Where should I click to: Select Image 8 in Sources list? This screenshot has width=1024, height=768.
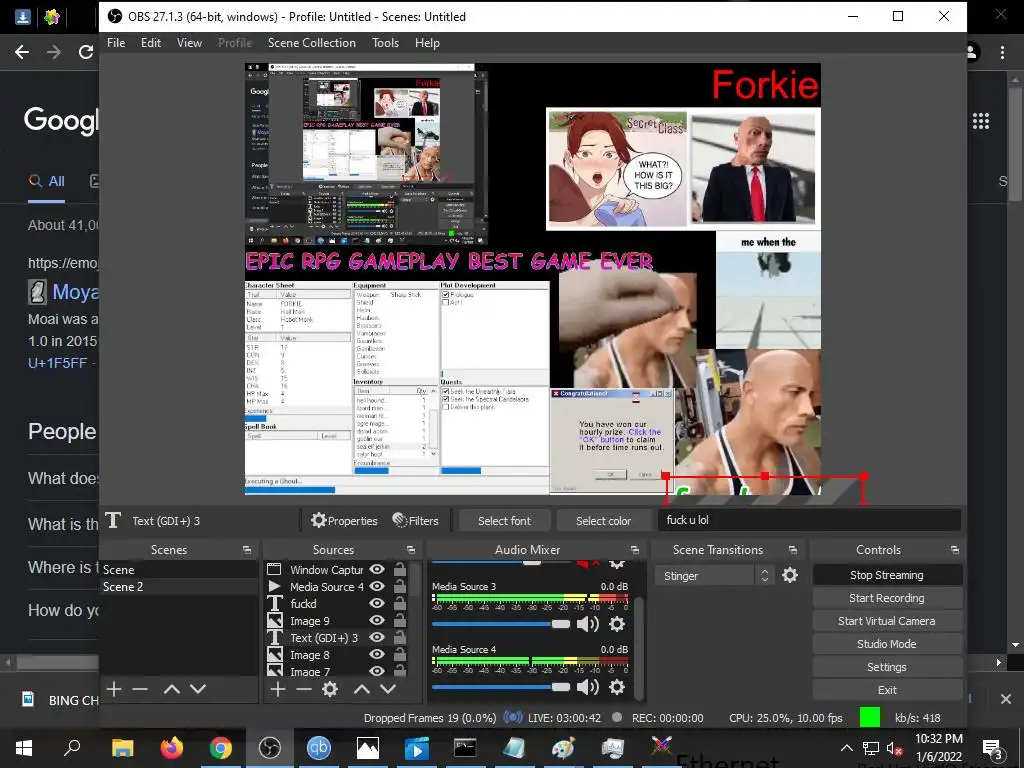coord(310,654)
